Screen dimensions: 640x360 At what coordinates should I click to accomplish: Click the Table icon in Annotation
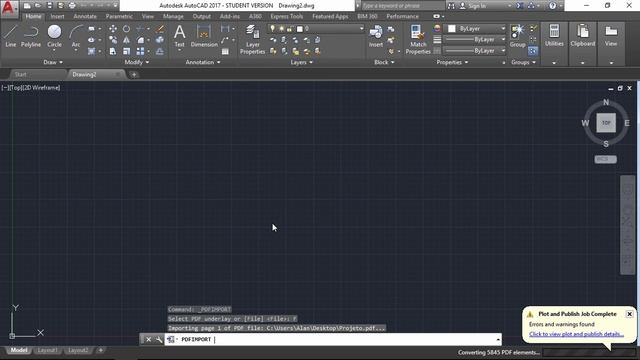[225, 51]
